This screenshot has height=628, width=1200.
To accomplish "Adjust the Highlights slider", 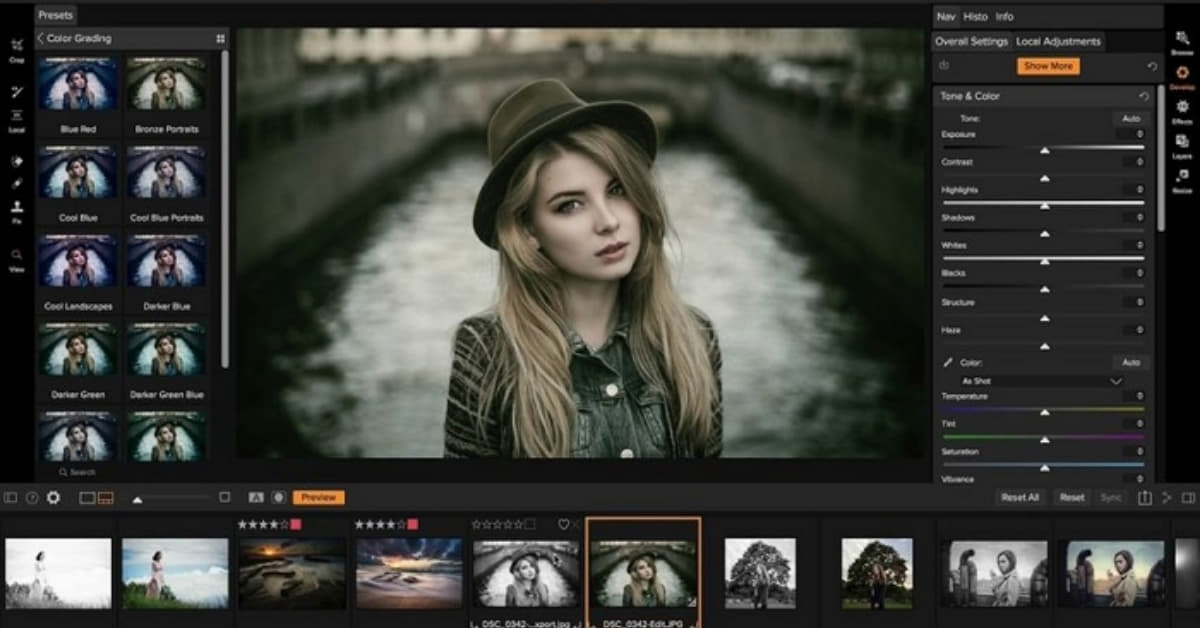I will pyautogui.click(x=1044, y=205).
